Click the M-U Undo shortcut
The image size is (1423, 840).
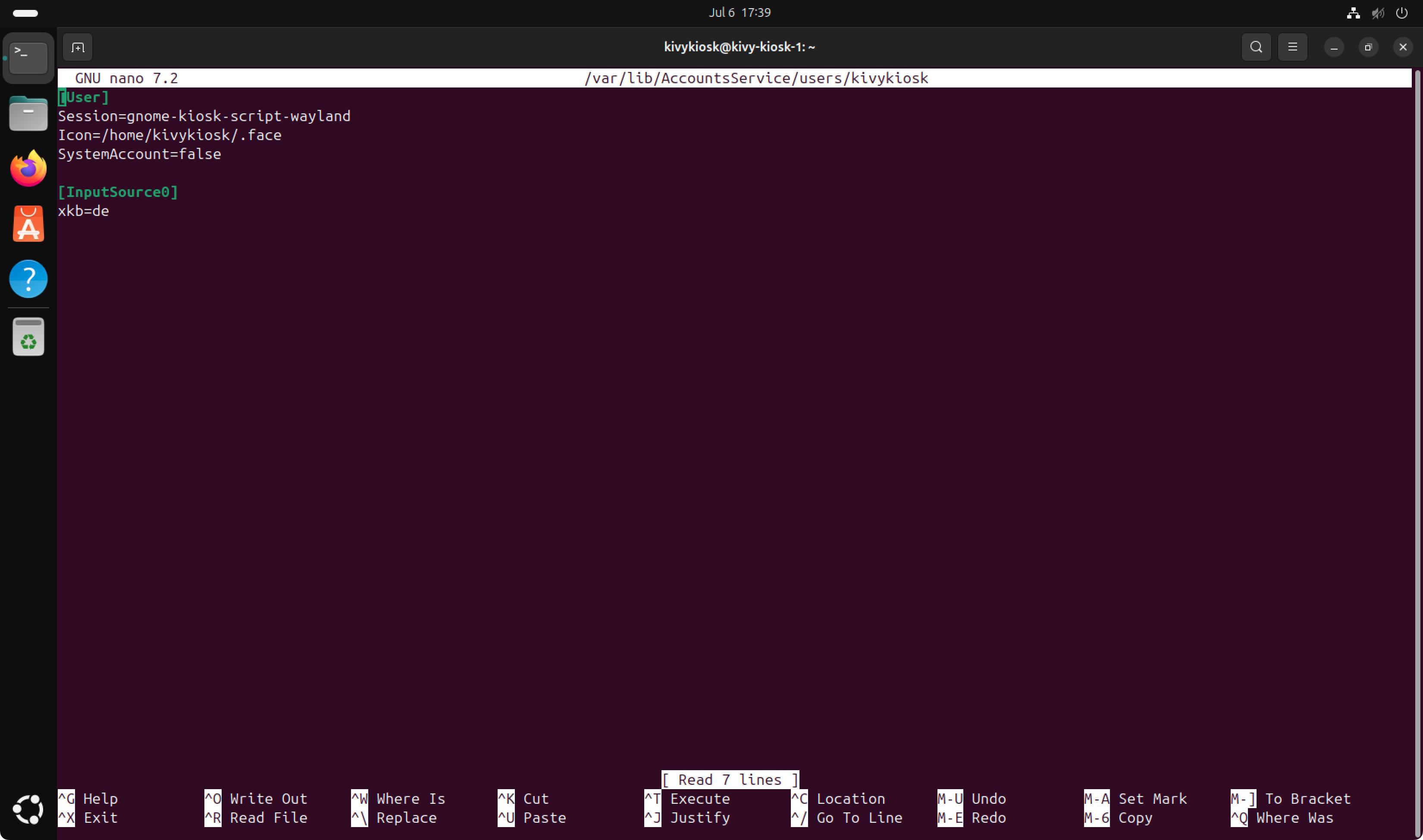pos(972,799)
